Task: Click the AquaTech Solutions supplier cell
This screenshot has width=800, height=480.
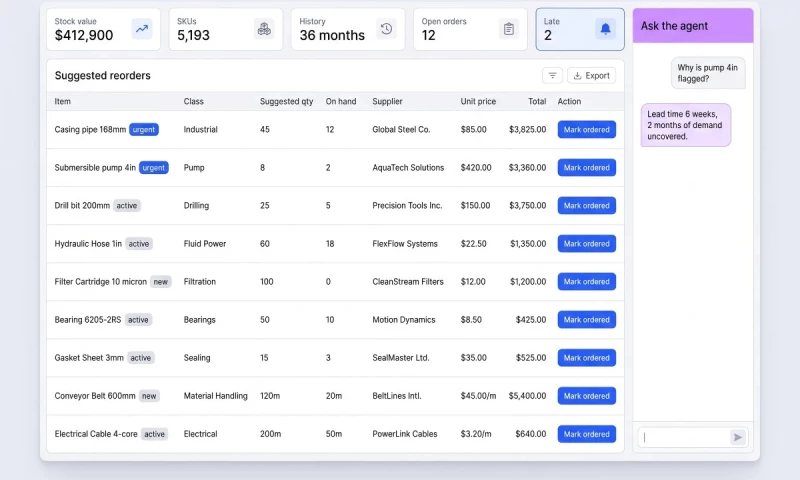Action: coord(408,167)
